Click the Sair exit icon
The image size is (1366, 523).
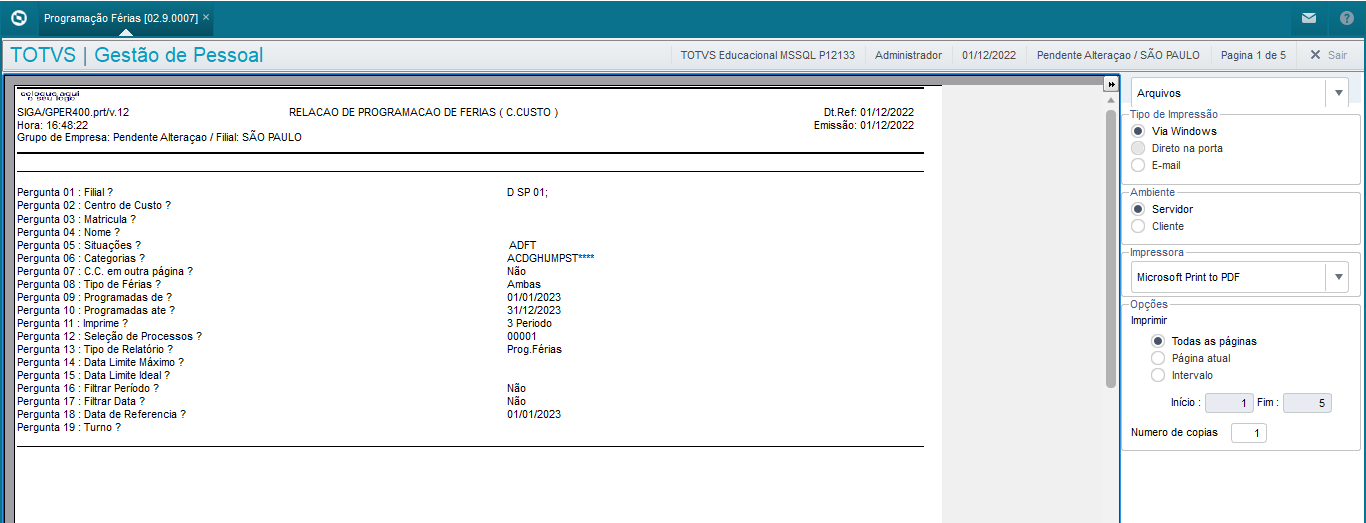coord(1315,55)
